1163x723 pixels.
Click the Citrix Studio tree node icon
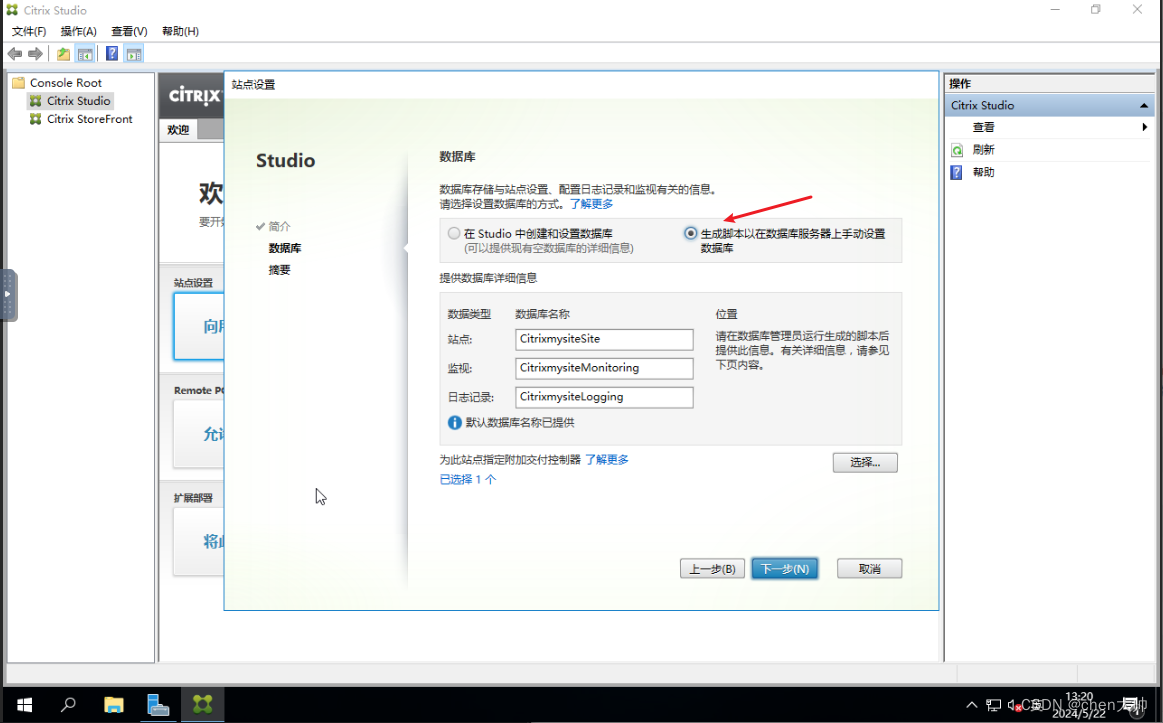(36, 101)
